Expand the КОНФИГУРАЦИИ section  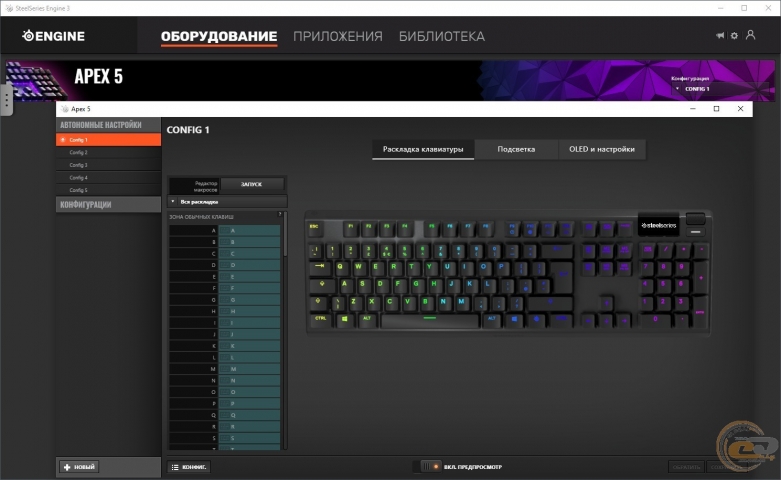(x=109, y=205)
